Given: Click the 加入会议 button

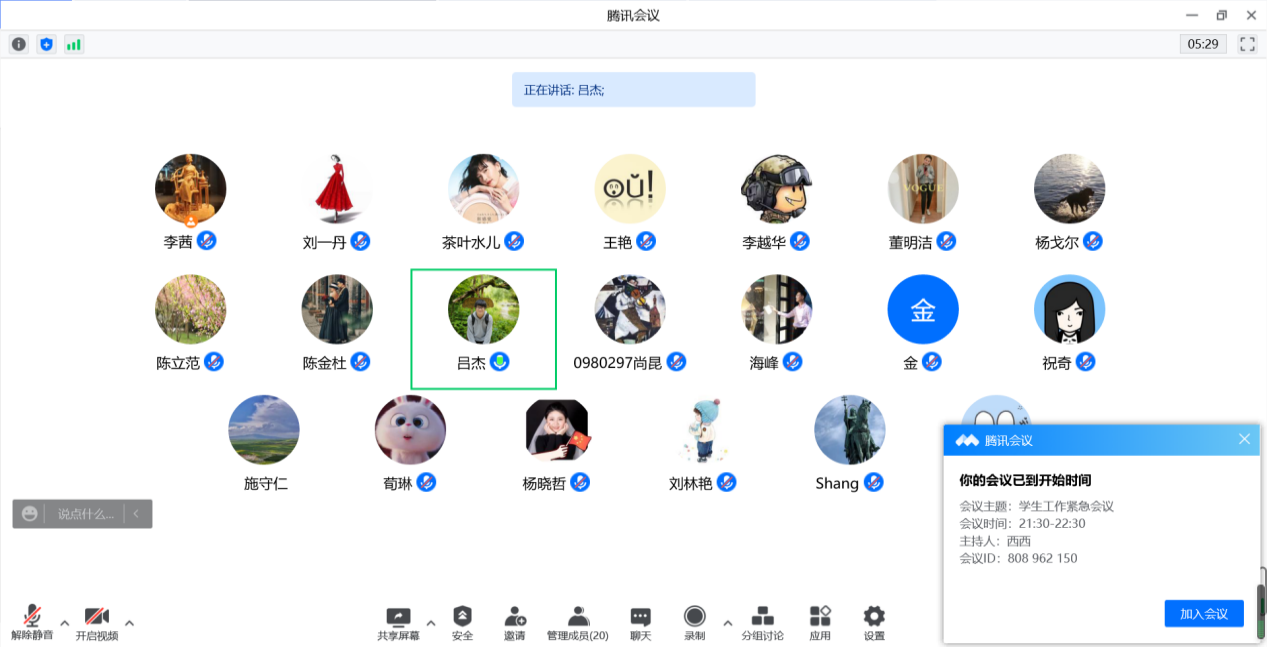Looking at the screenshot, I should click(1203, 613).
